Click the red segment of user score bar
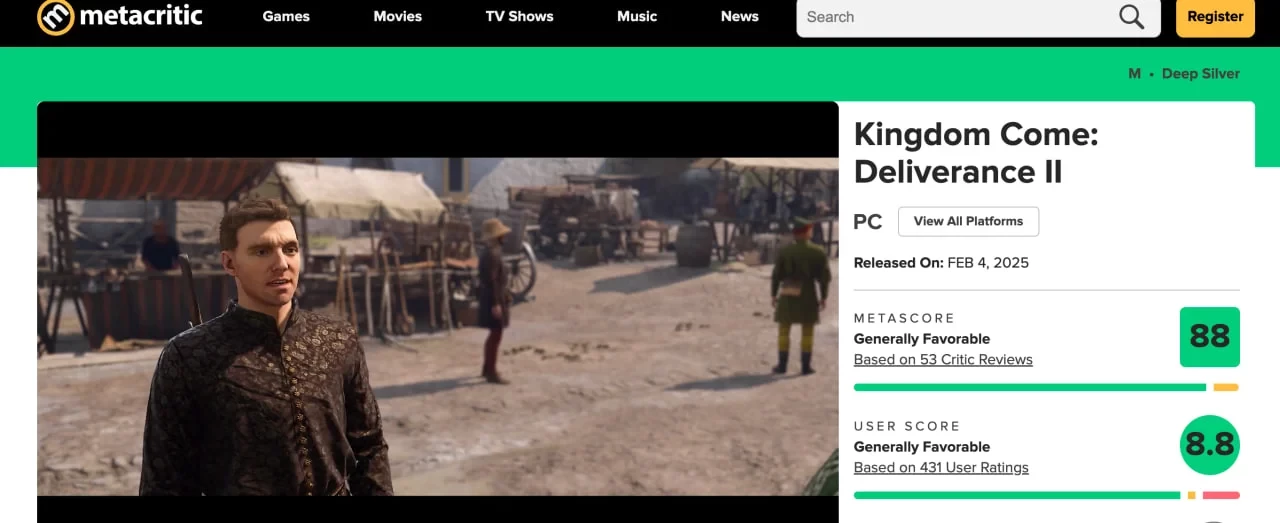 pyautogui.click(x=1220, y=495)
